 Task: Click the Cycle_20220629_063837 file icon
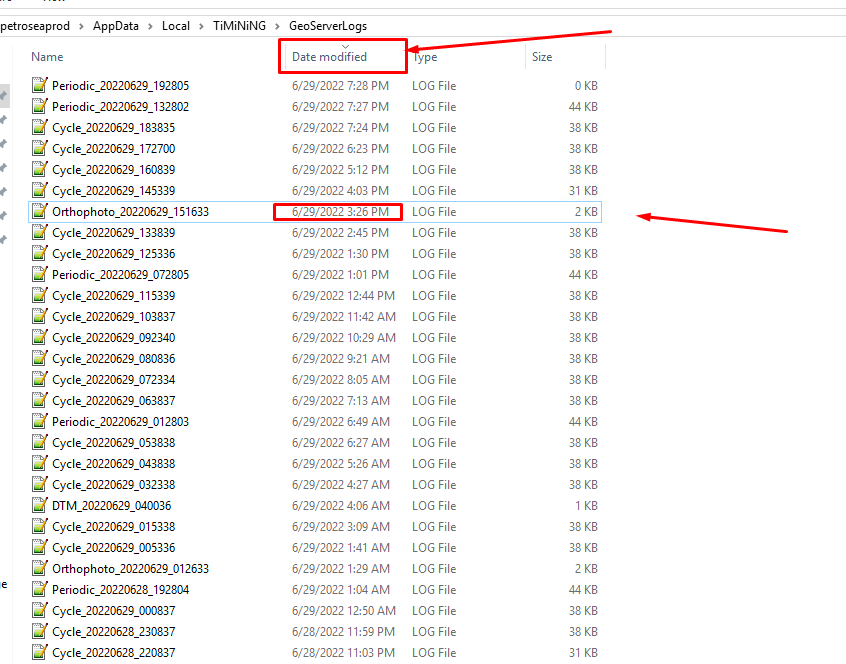(x=40, y=401)
